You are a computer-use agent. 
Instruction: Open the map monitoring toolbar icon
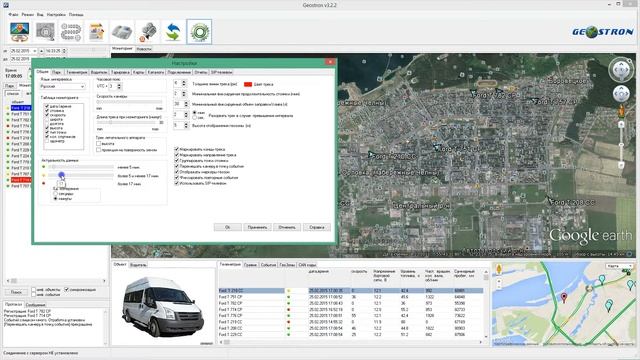pos(19,31)
